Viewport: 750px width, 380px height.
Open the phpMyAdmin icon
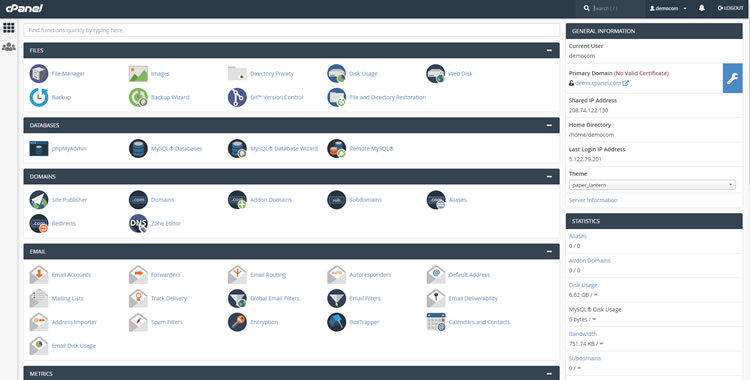coord(39,148)
